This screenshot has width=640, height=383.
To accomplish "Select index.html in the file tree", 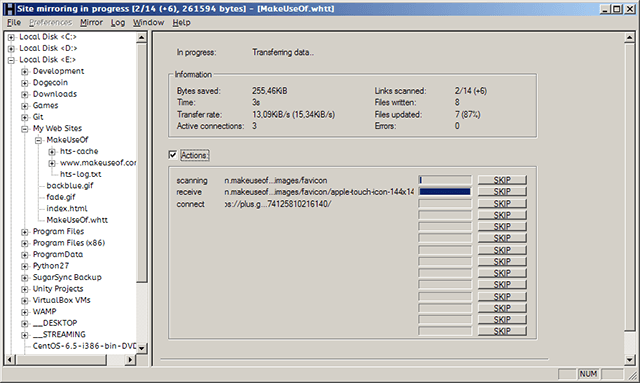I will 67,208.
